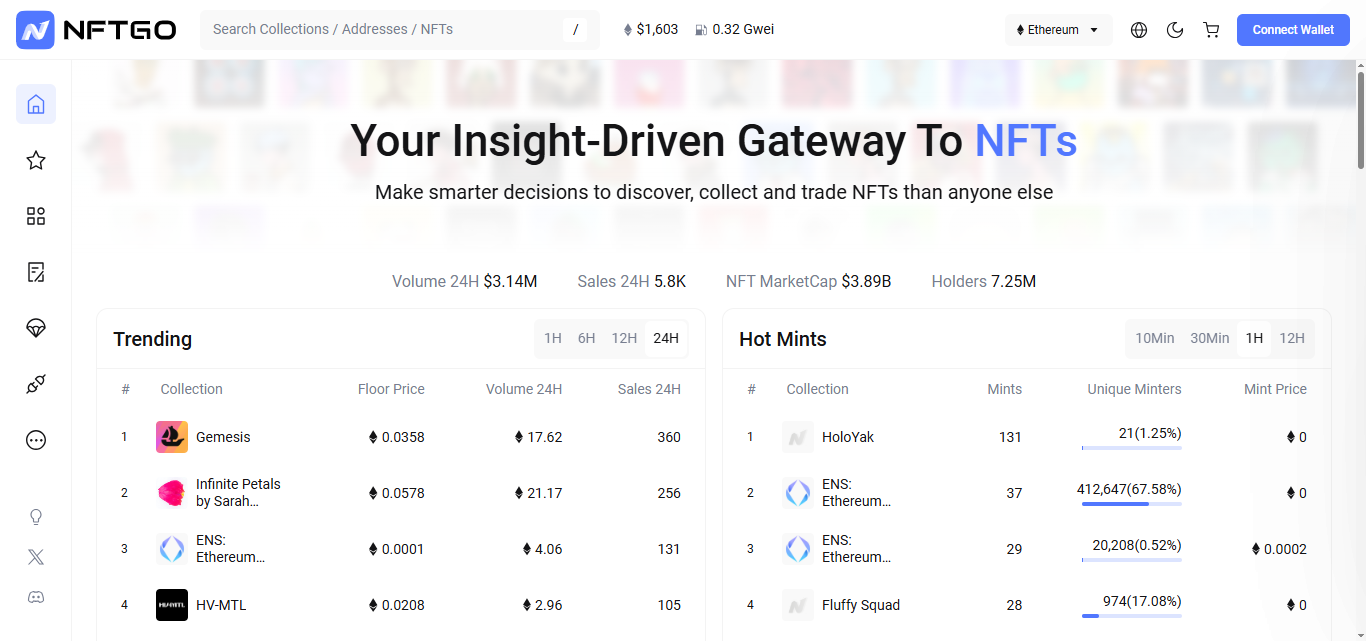Focus the Search Collections / Addresses / NFTs field

coord(400,30)
